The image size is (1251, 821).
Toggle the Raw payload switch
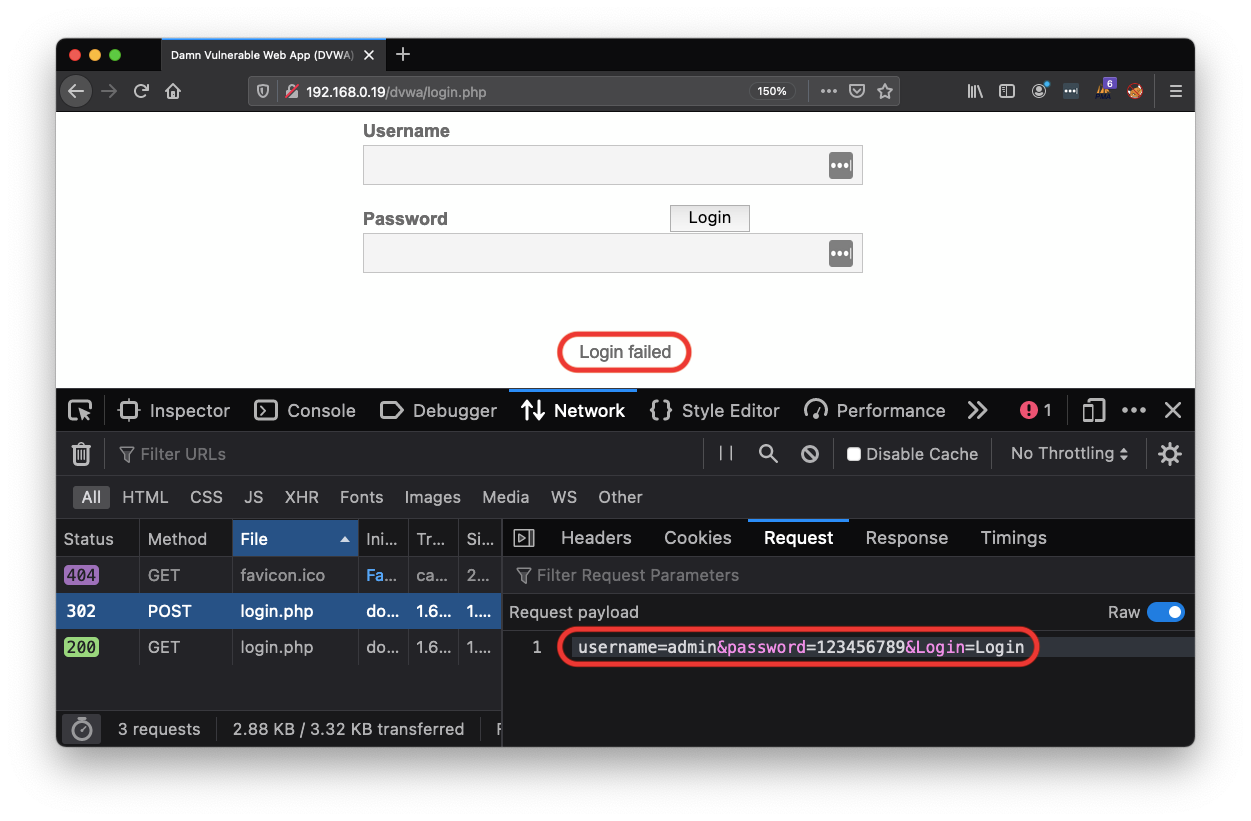tap(1165, 612)
